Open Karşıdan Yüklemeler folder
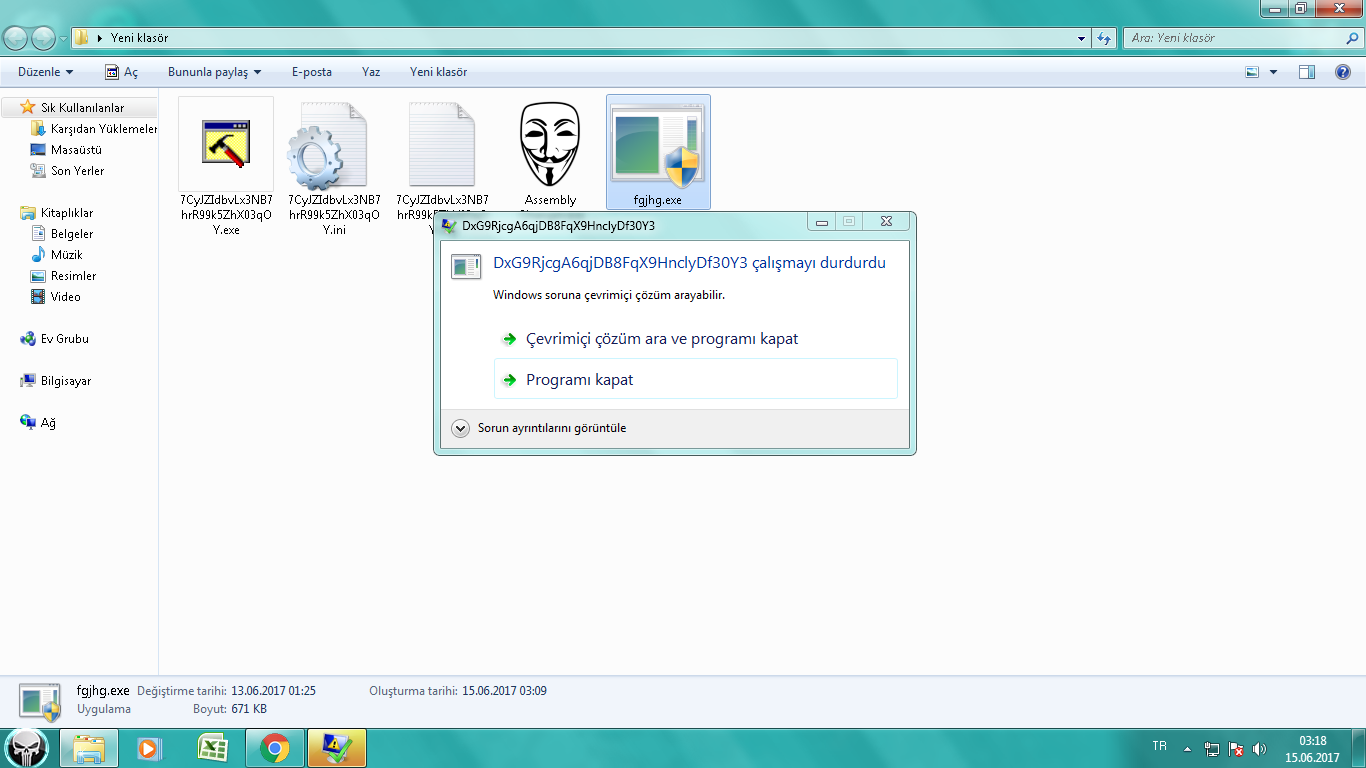 95,129
